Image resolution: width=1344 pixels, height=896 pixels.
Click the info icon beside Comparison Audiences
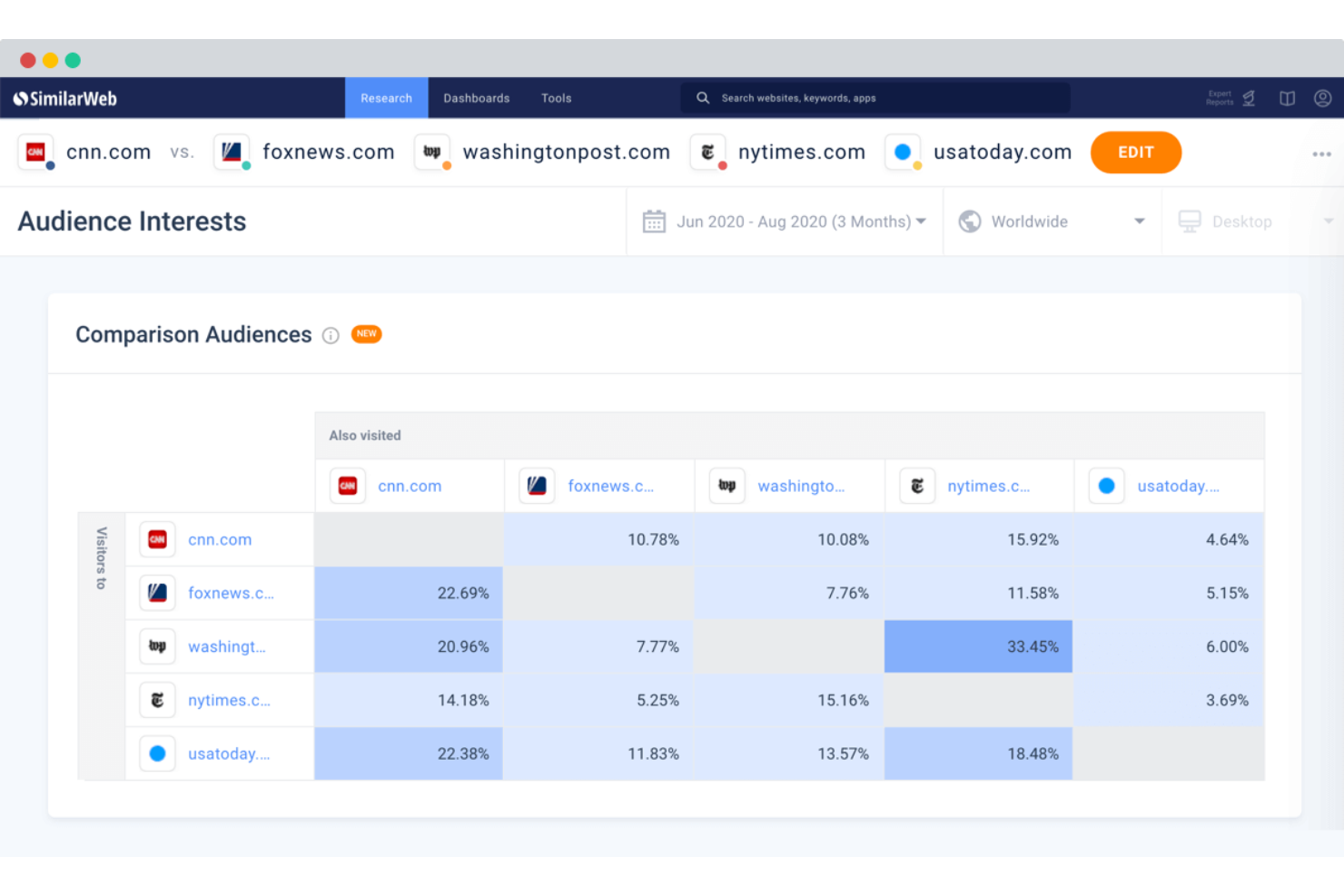point(331,336)
